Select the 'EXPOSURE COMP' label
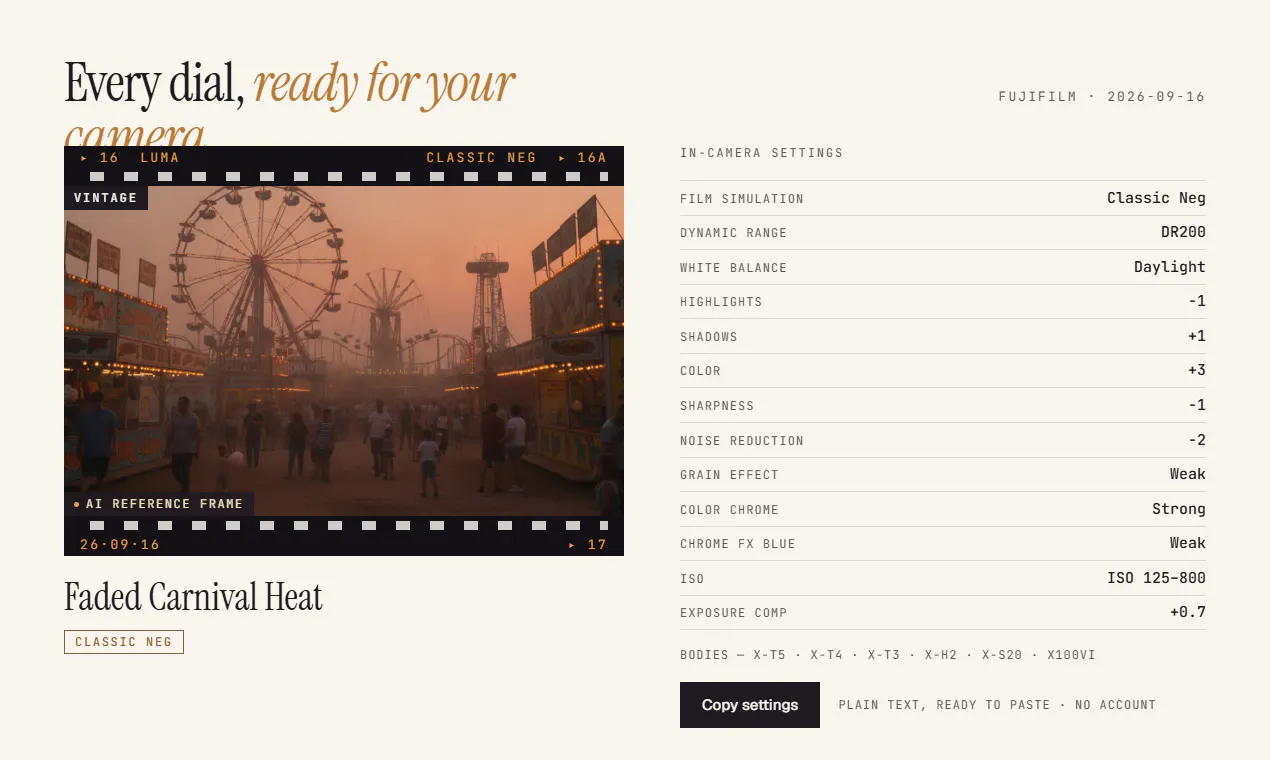 [x=733, y=613]
